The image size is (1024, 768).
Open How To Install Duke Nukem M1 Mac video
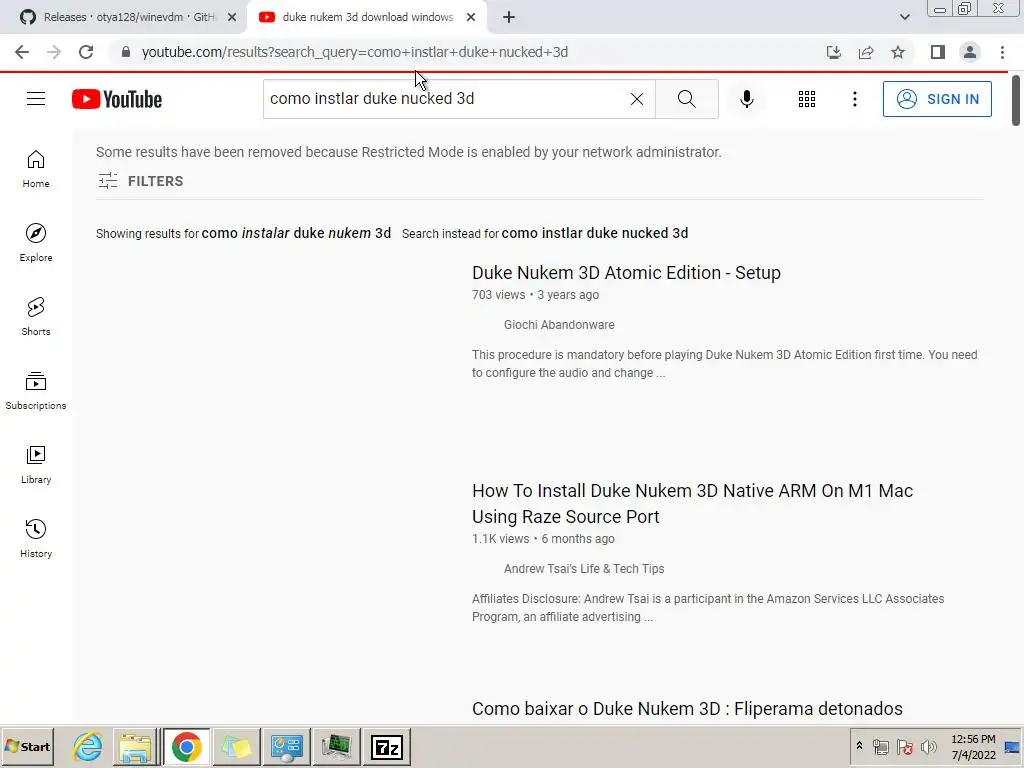tap(692, 504)
